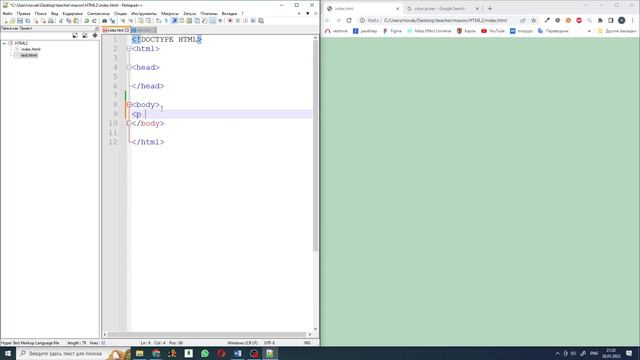640x360 pixels.
Task: Expand the Chrome bookmarks overflow chevron
Action: 589,31
